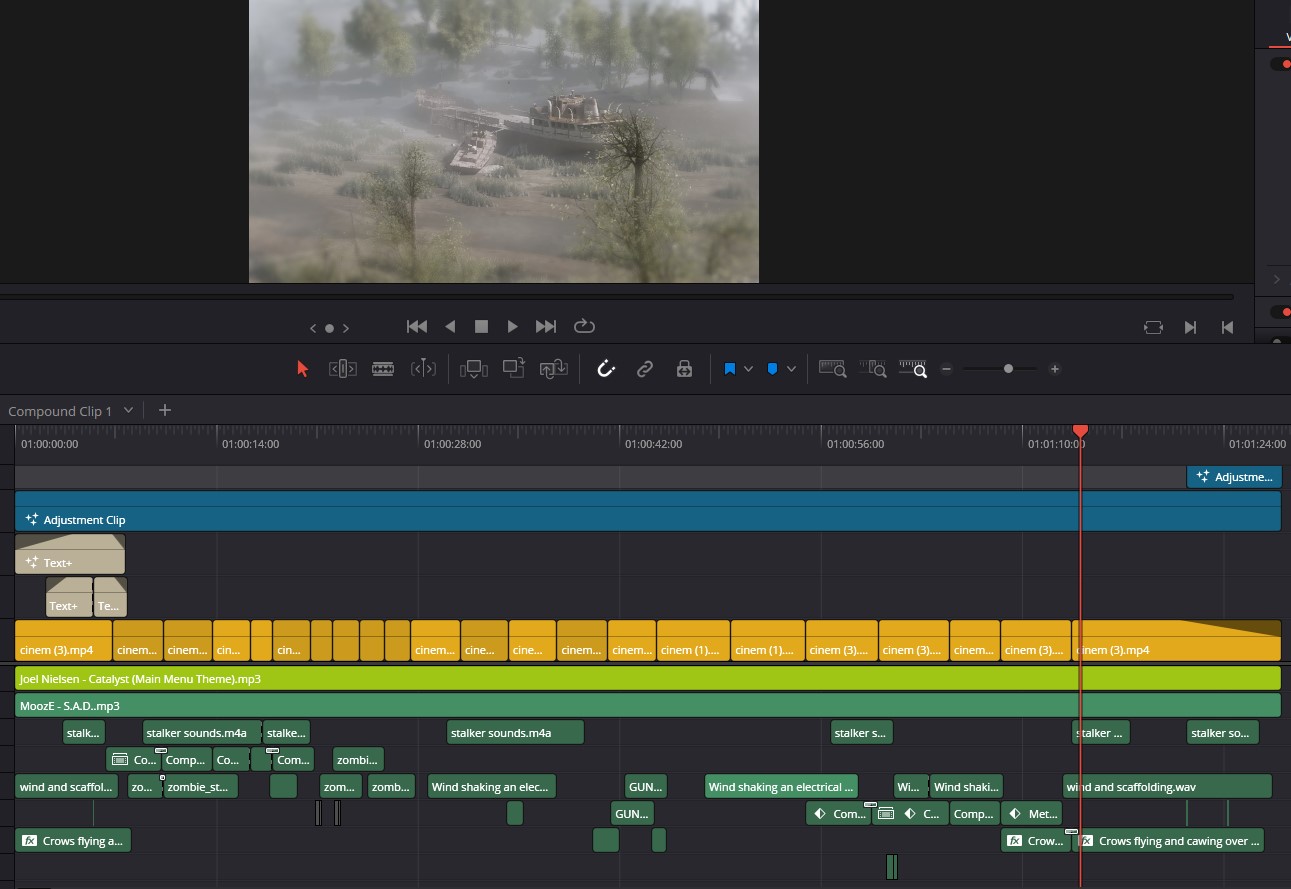The height and width of the screenshot is (889, 1291).
Task: Expand the collapsed section chevron in the inspector
Action: 1276,280
